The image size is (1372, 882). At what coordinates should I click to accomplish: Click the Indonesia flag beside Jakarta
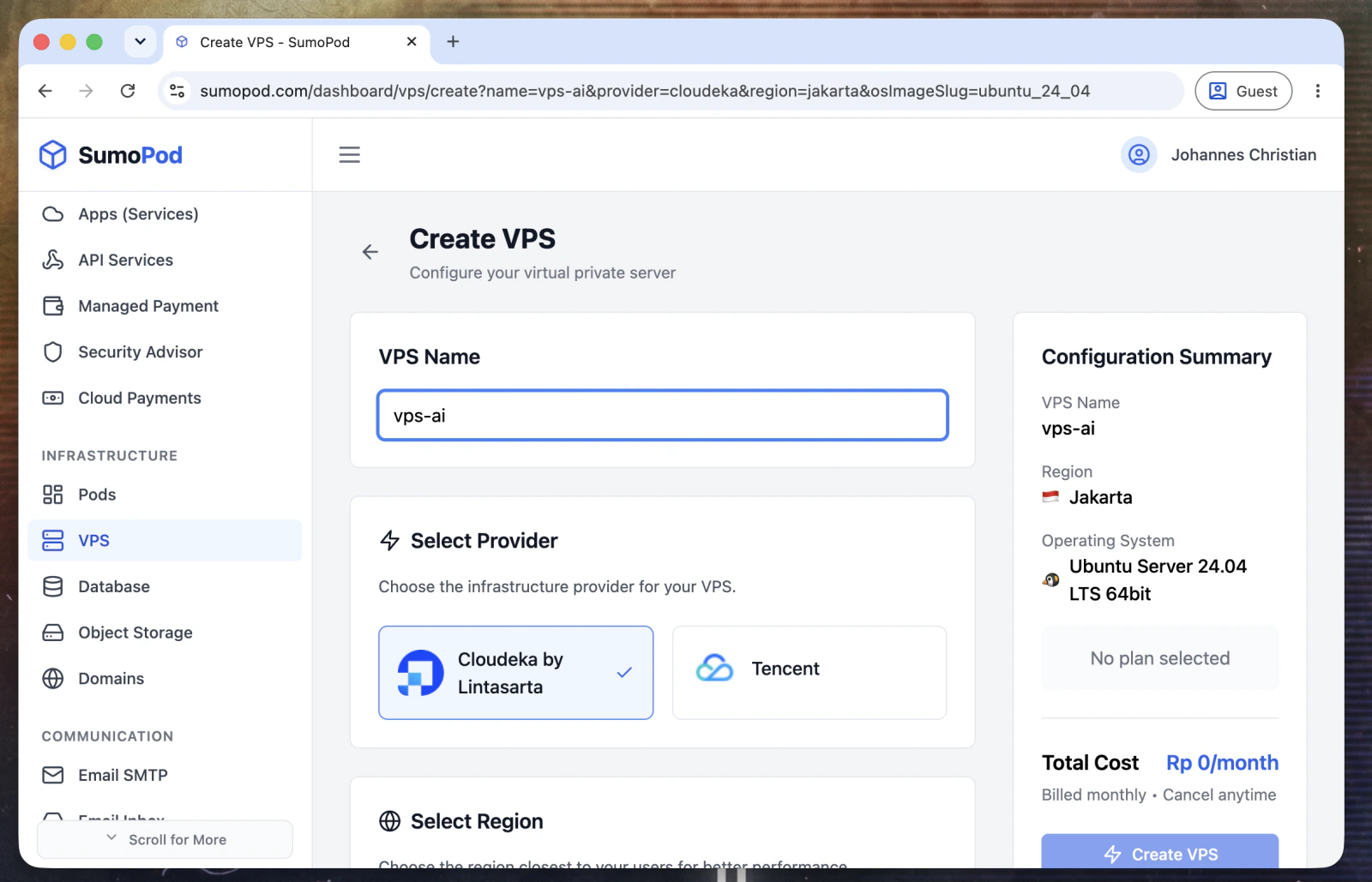1050,497
